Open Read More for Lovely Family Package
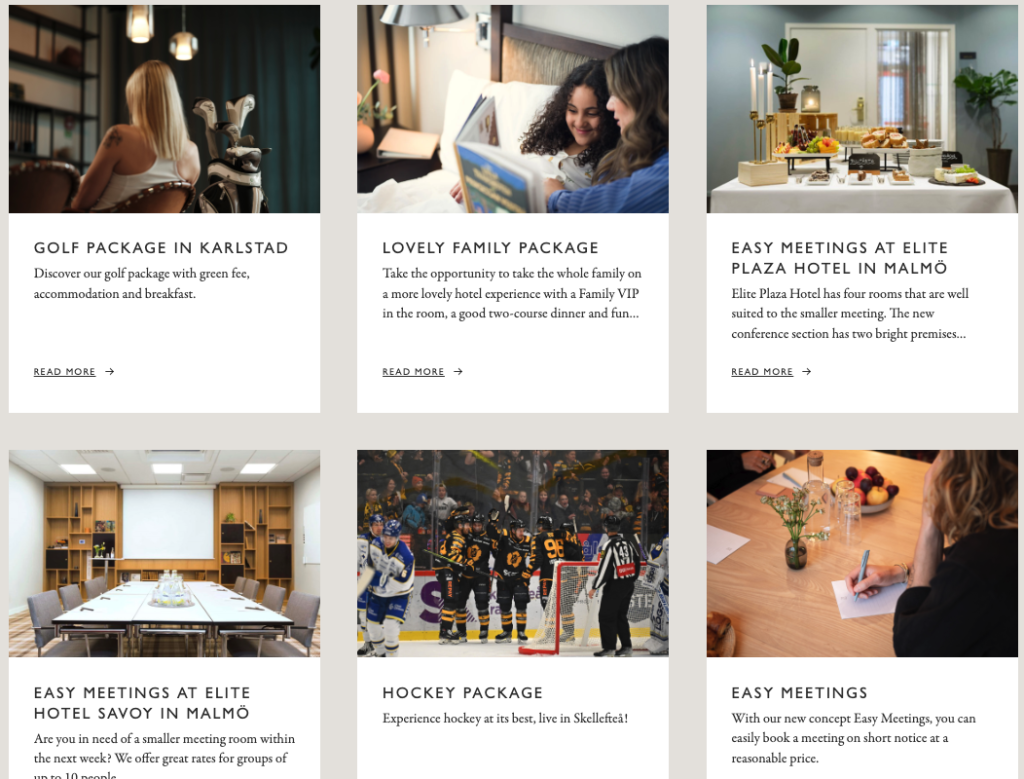The image size is (1024, 779). click(x=413, y=372)
